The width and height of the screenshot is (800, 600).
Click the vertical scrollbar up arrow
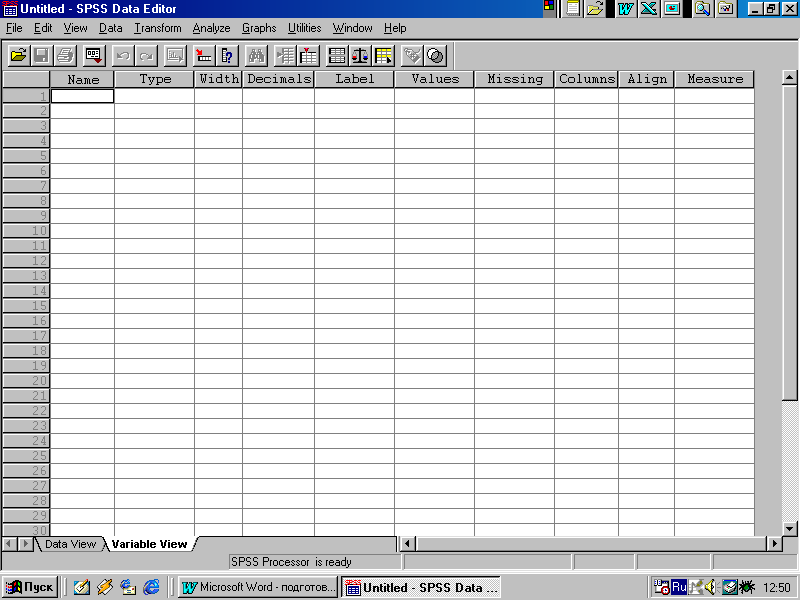coord(789,78)
